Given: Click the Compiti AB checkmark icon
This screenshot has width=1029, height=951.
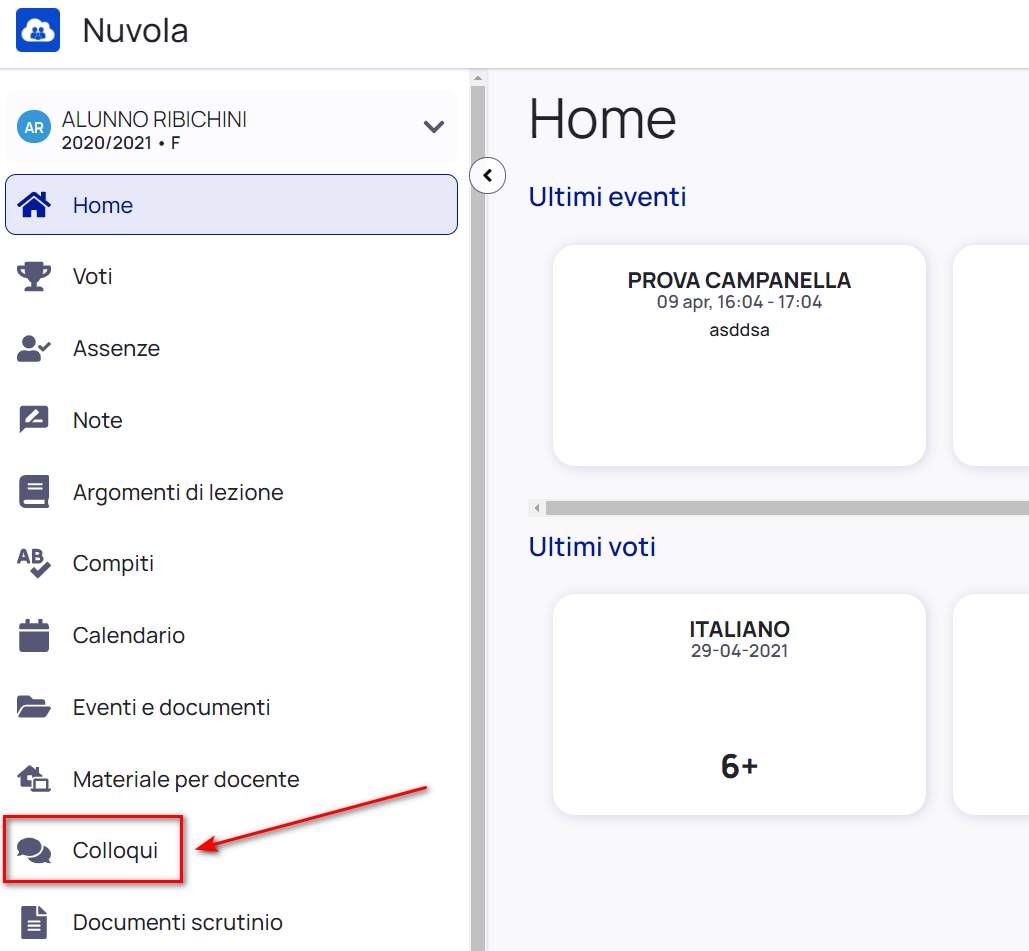Looking at the screenshot, I should pos(34,563).
